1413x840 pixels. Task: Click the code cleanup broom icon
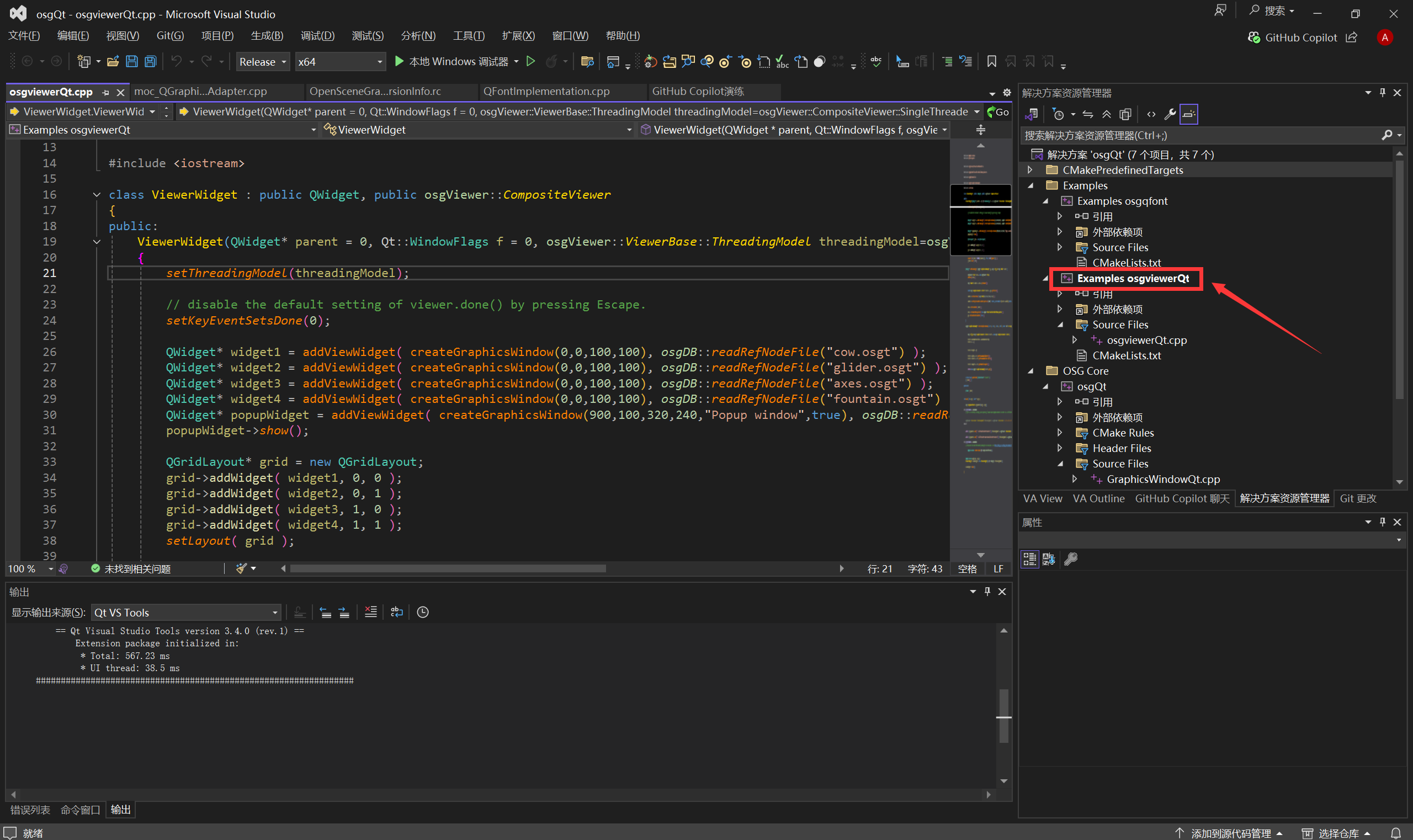(242, 568)
